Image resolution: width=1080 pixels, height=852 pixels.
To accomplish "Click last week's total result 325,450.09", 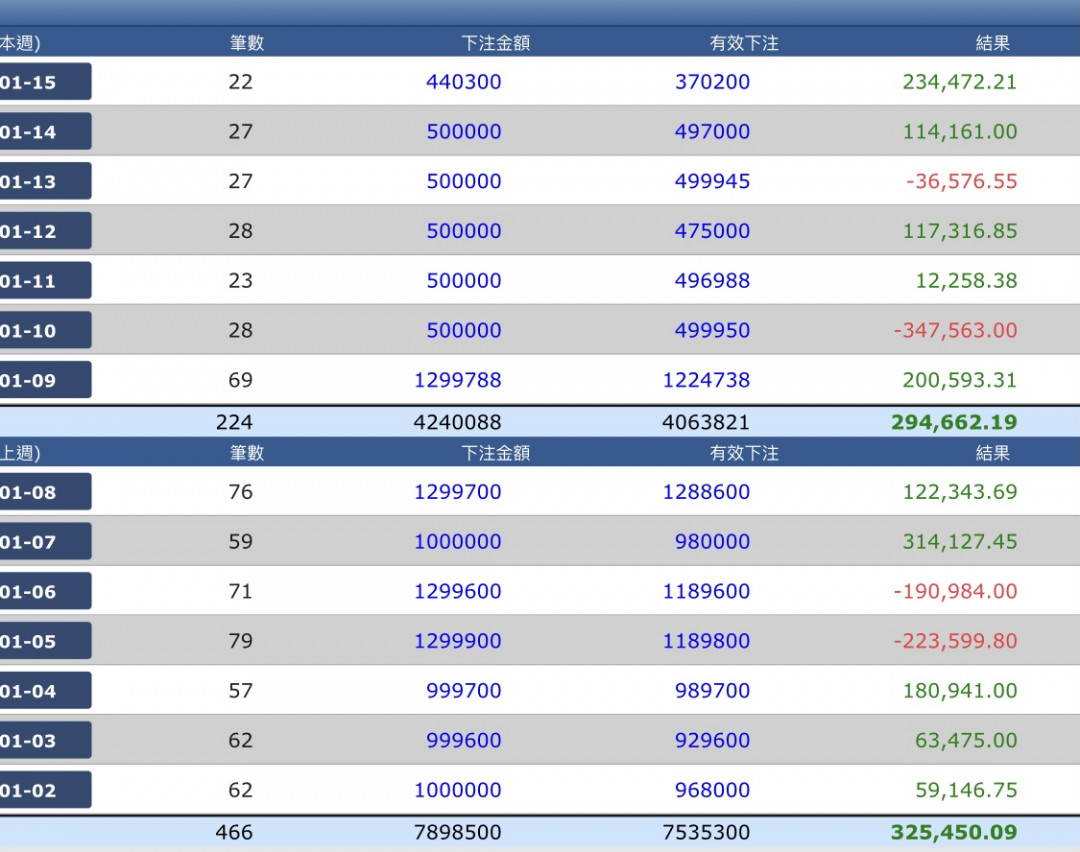I will (953, 832).
